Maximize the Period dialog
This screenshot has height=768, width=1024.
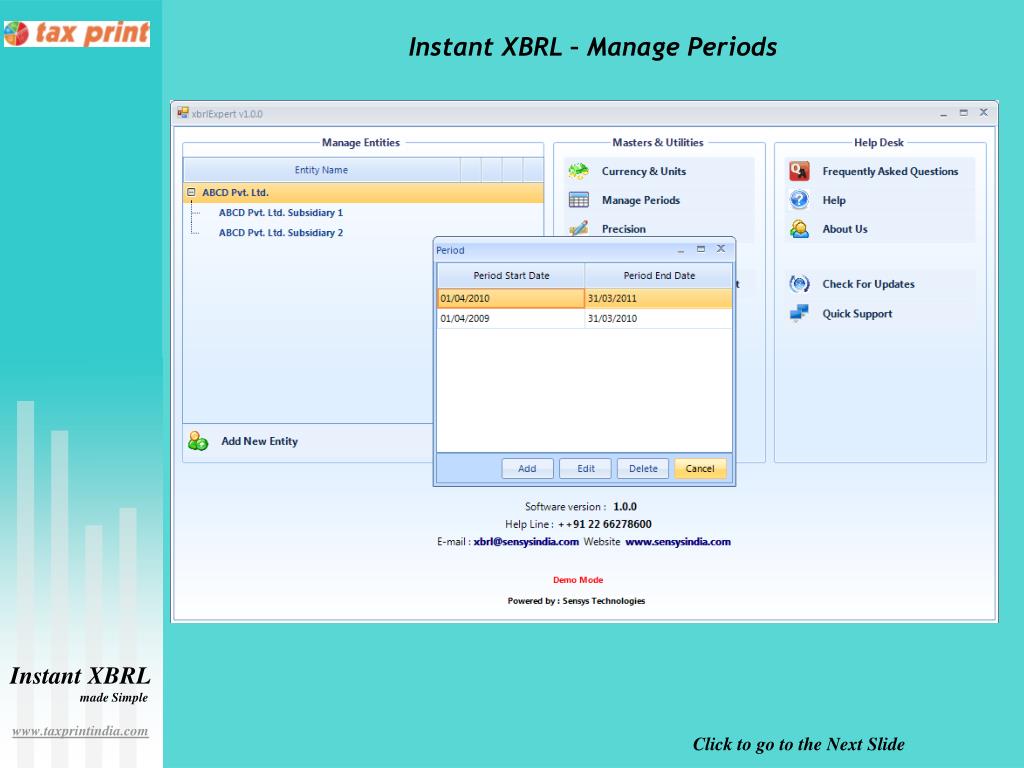pos(701,249)
